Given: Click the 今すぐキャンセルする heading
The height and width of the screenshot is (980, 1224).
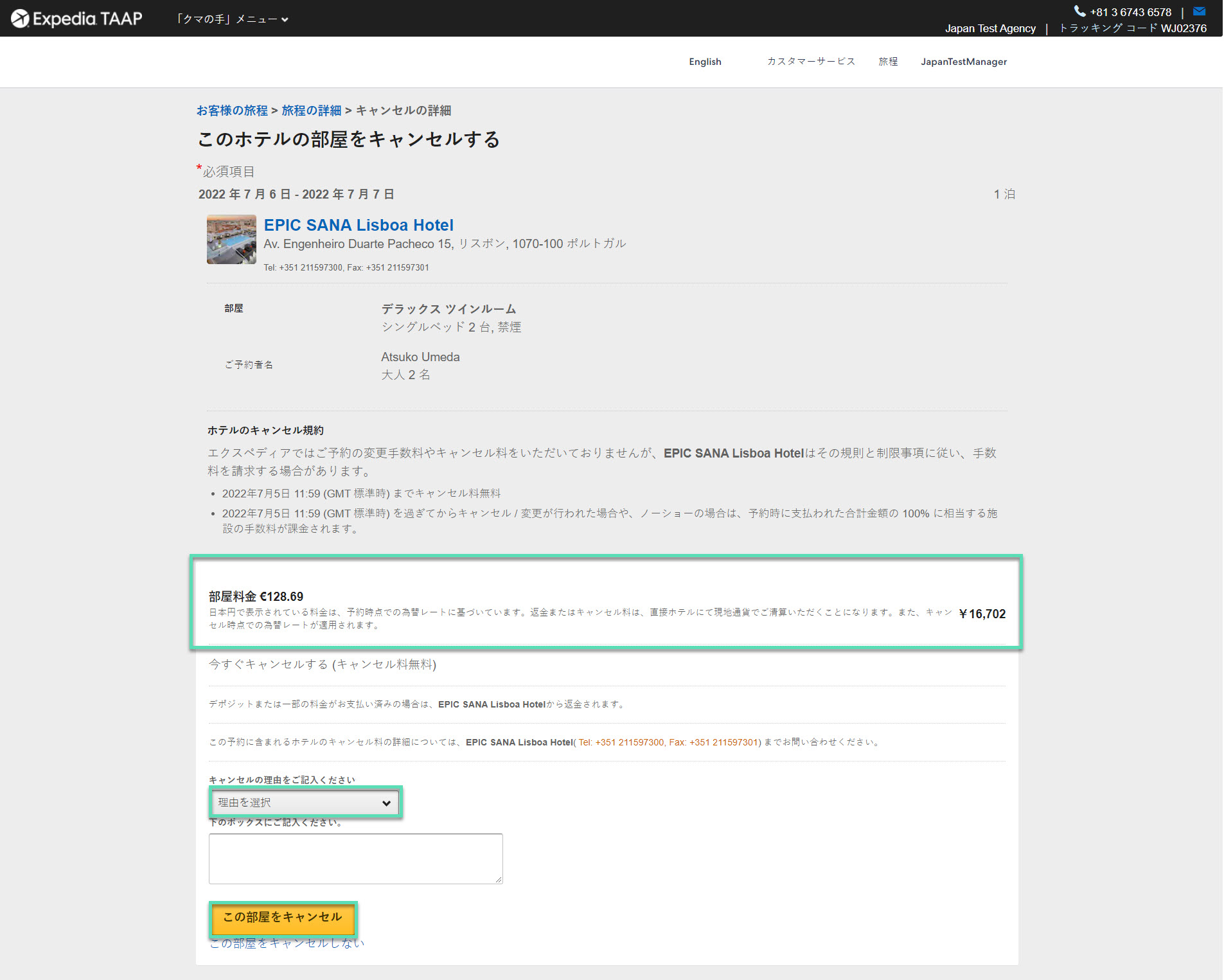Looking at the screenshot, I should point(323,664).
